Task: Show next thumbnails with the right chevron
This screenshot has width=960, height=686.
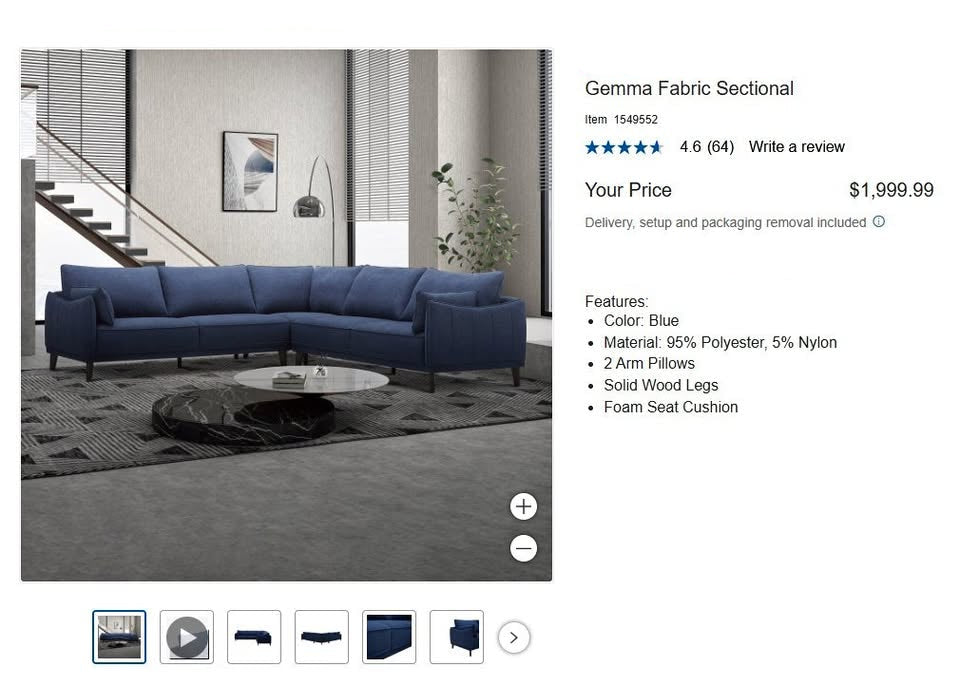Action: click(x=514, y=638)
